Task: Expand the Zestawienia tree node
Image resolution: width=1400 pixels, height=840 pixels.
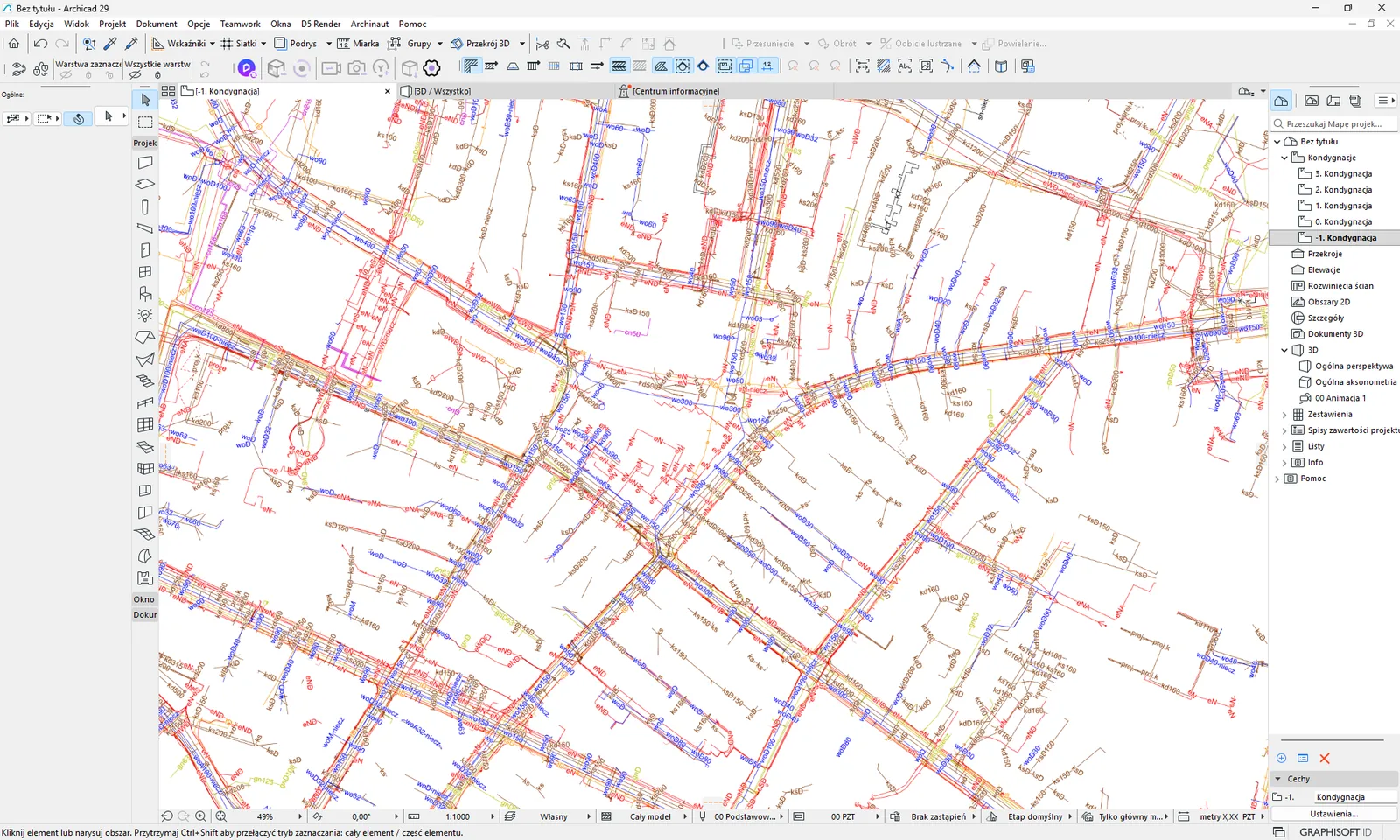Action: pyautogui.click(x=1284, y=415)
